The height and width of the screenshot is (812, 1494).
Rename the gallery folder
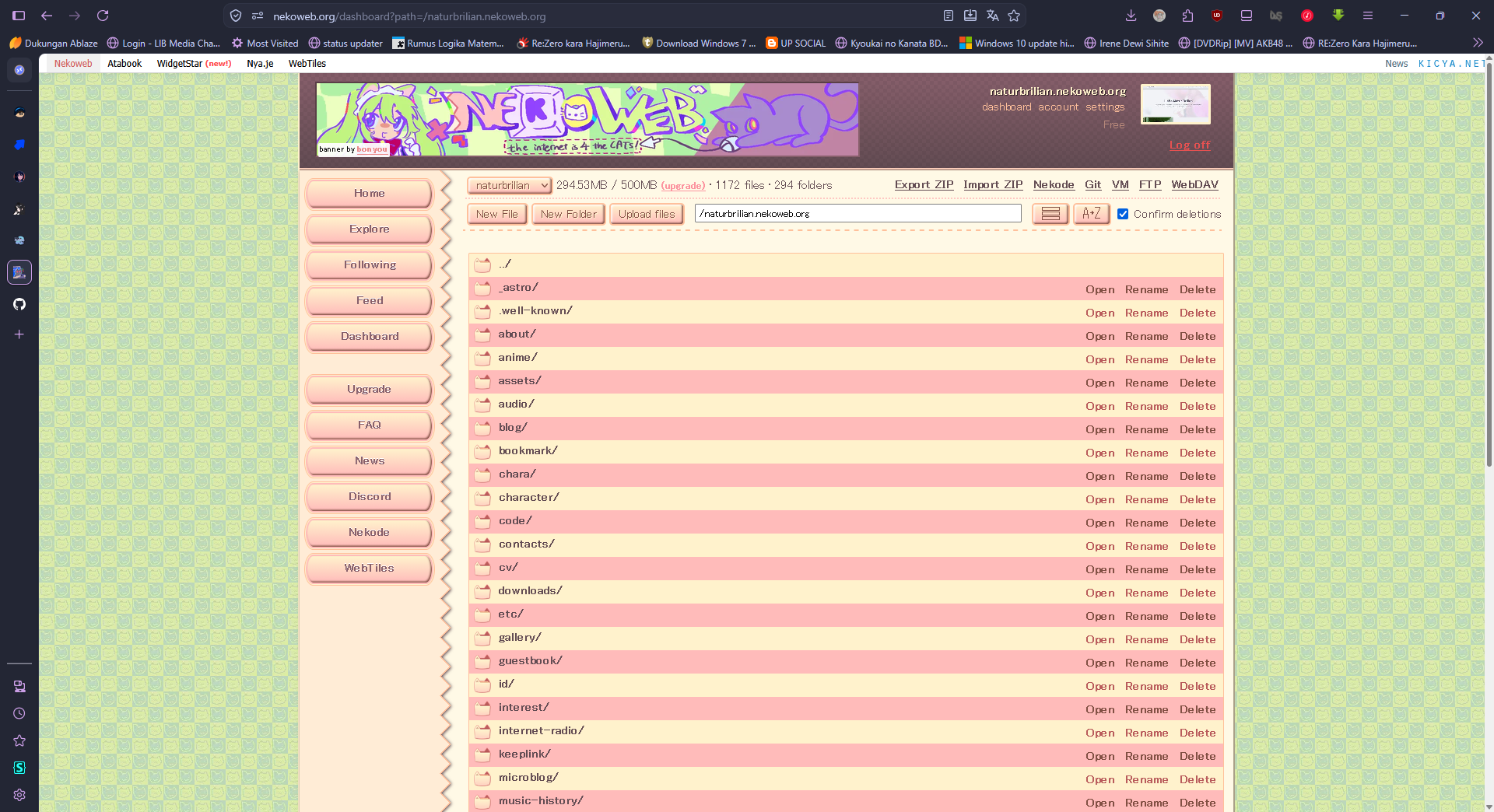tap(1146, 639)
